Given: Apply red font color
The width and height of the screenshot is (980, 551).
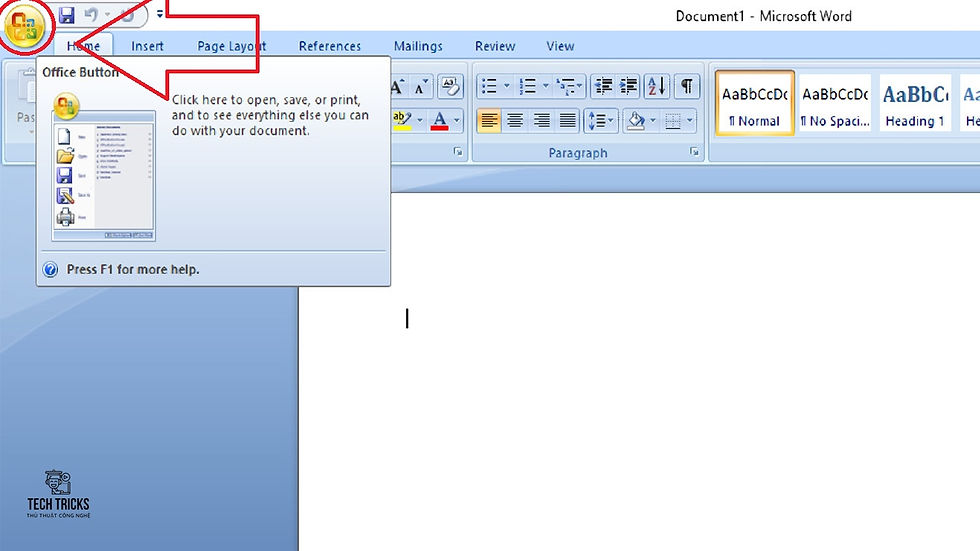Looking at the screenshot, I should 439,120.
